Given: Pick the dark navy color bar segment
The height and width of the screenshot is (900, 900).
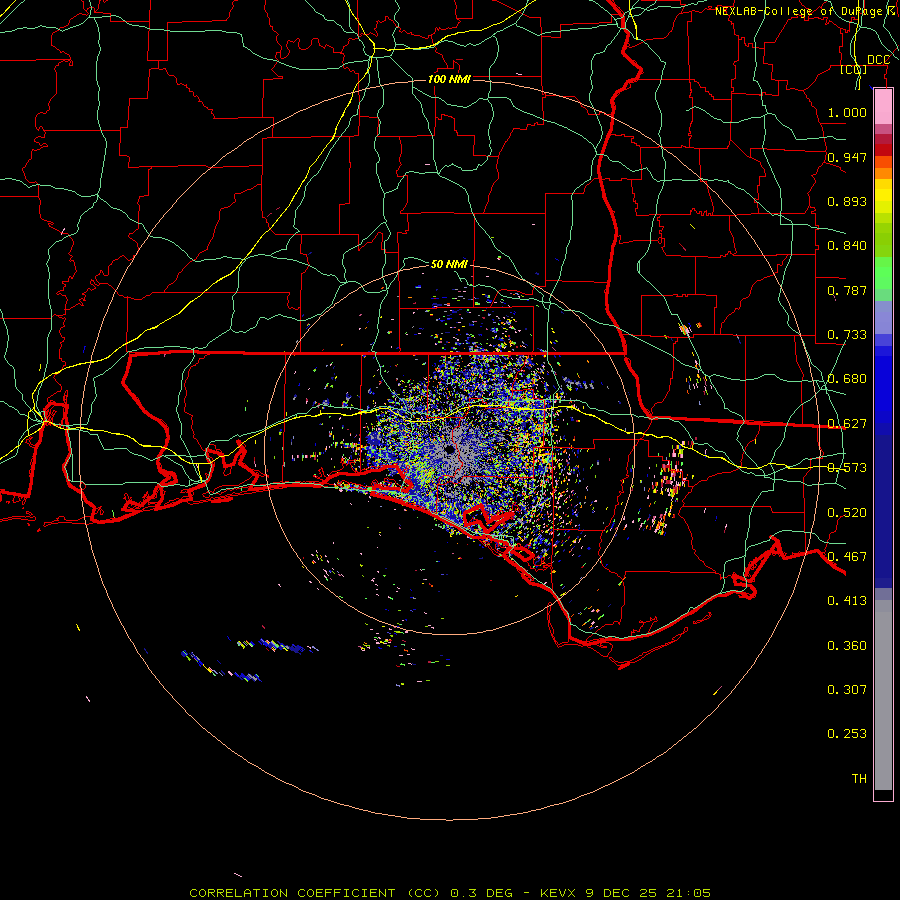Looking at the screenshot, I should (x=883, y=506).
